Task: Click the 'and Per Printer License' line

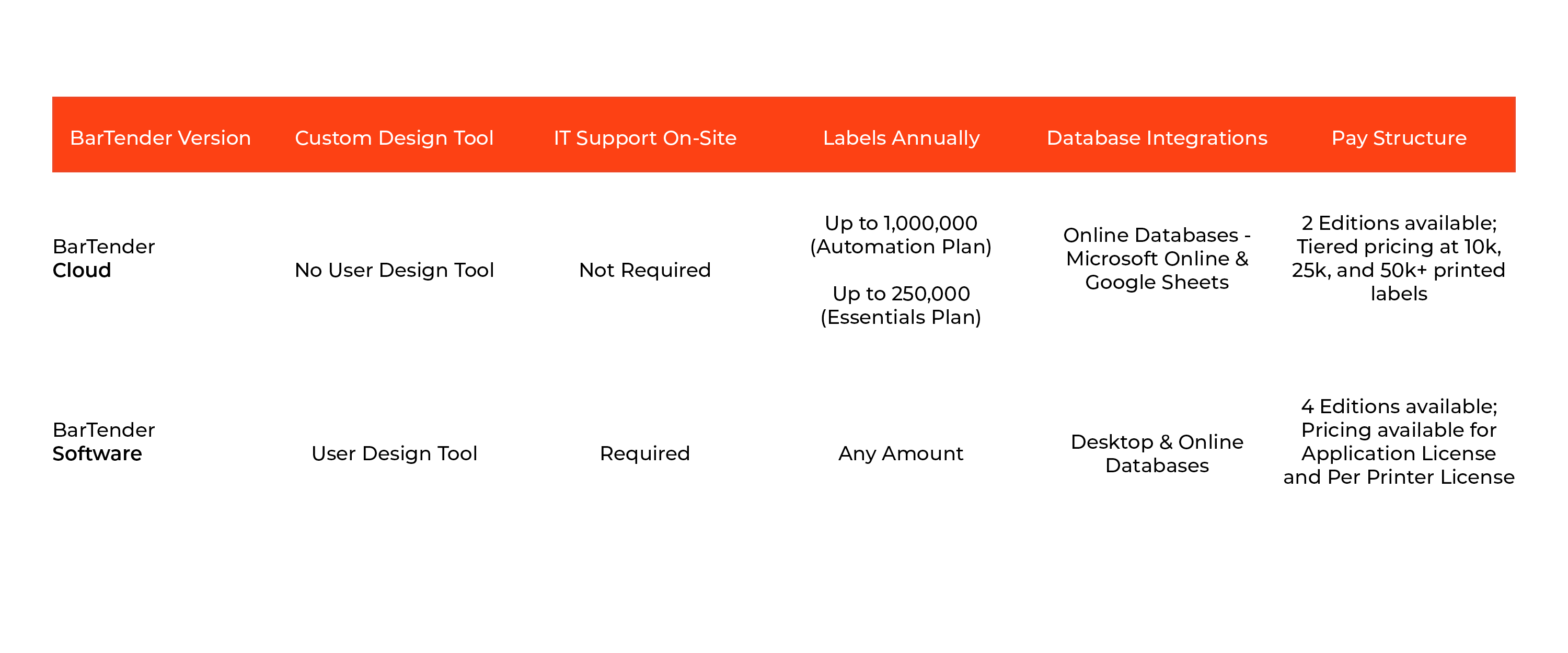Action: [1399, 477]
